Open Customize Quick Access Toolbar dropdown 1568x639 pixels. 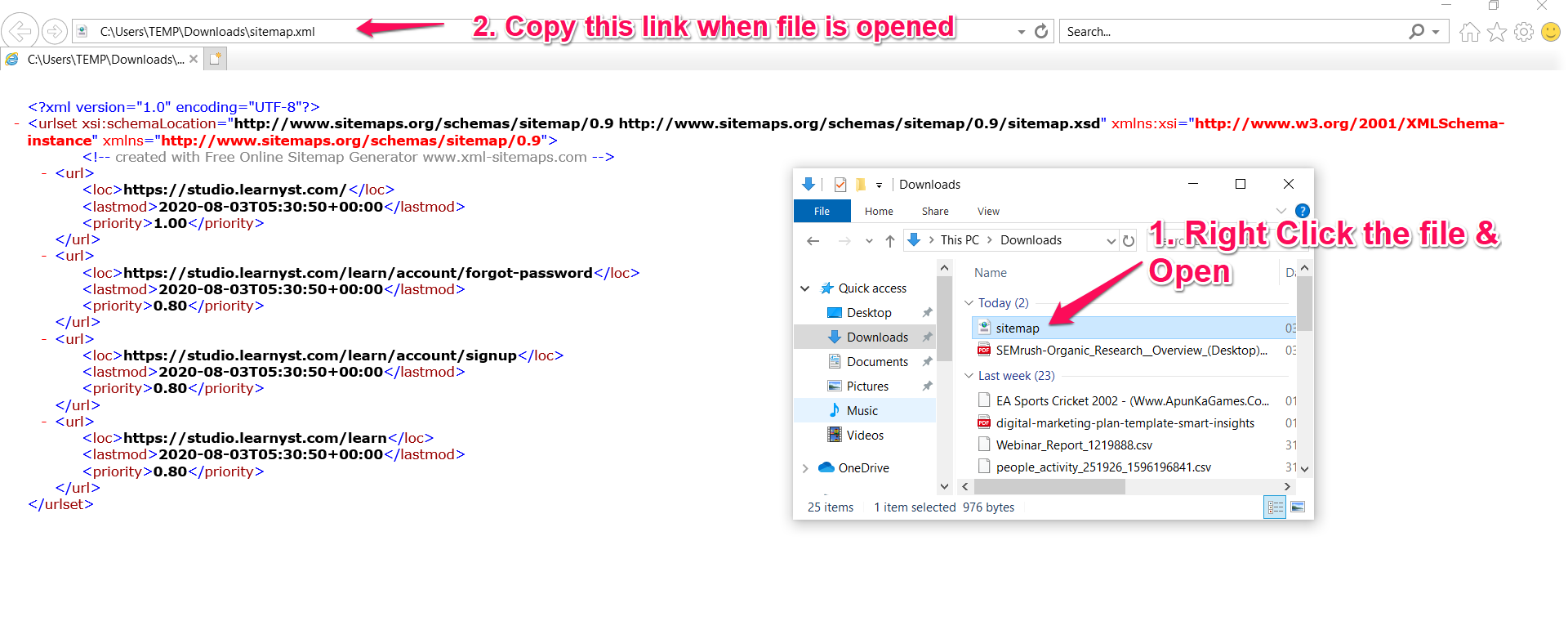[x=879, y=185]
